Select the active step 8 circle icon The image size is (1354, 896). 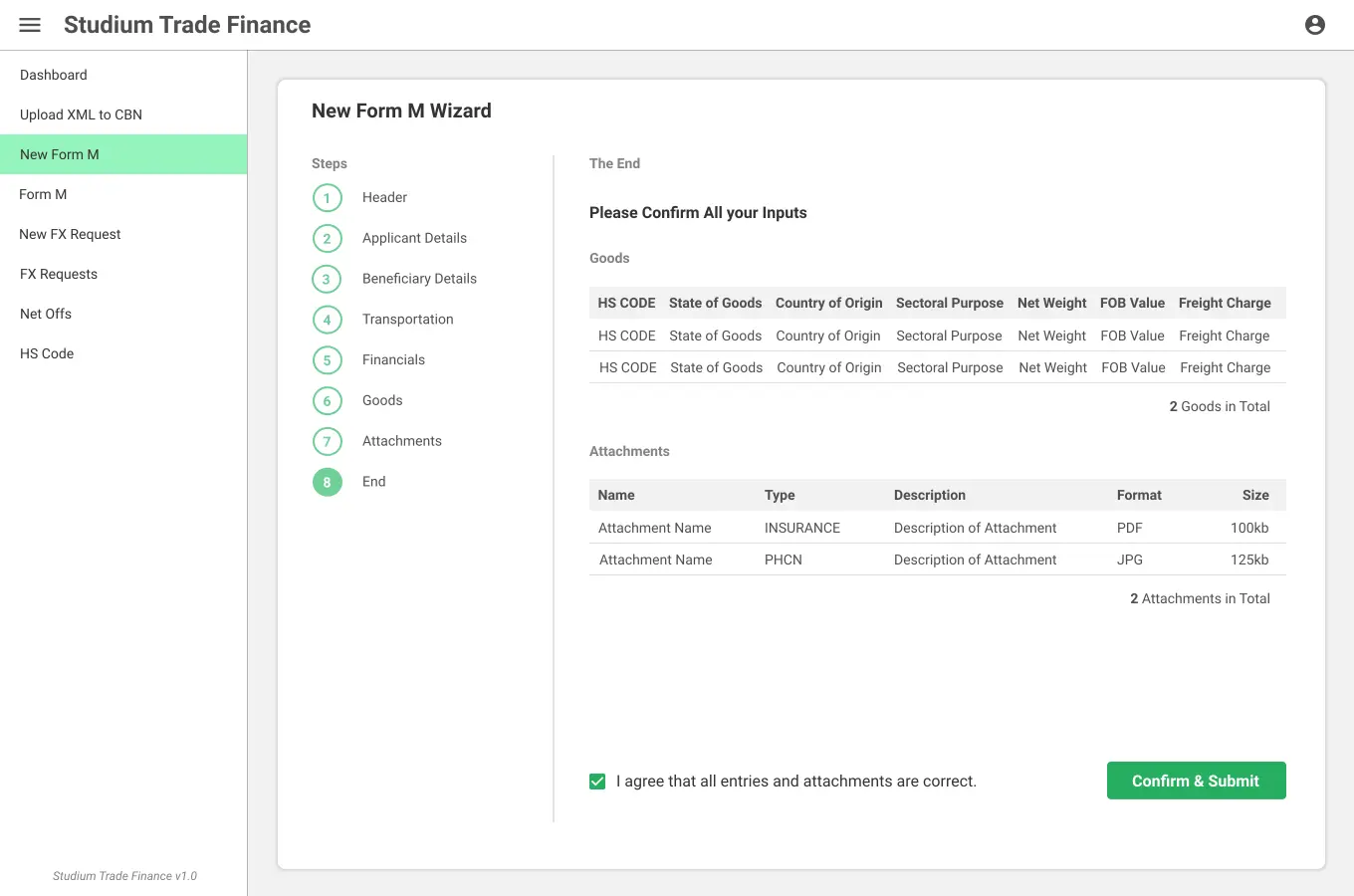327,482
